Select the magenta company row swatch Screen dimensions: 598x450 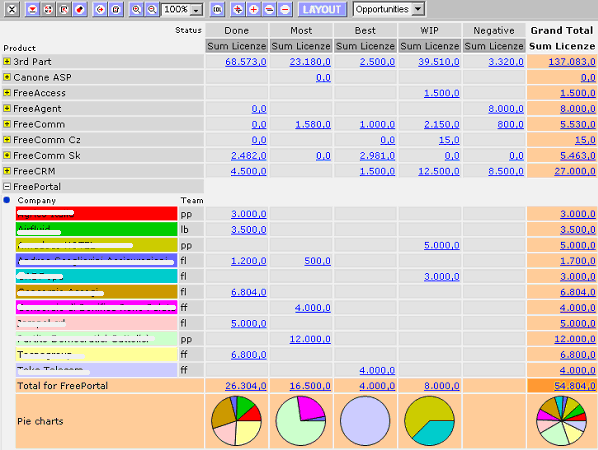coord(97,307)
